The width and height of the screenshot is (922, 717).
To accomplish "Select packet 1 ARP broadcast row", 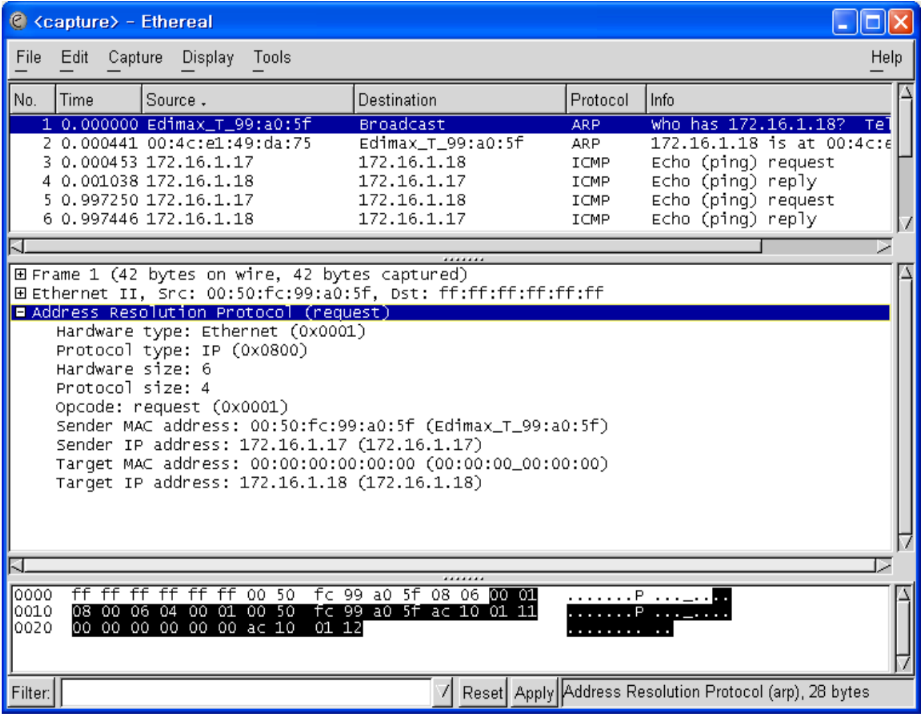I will click(450, 125).
